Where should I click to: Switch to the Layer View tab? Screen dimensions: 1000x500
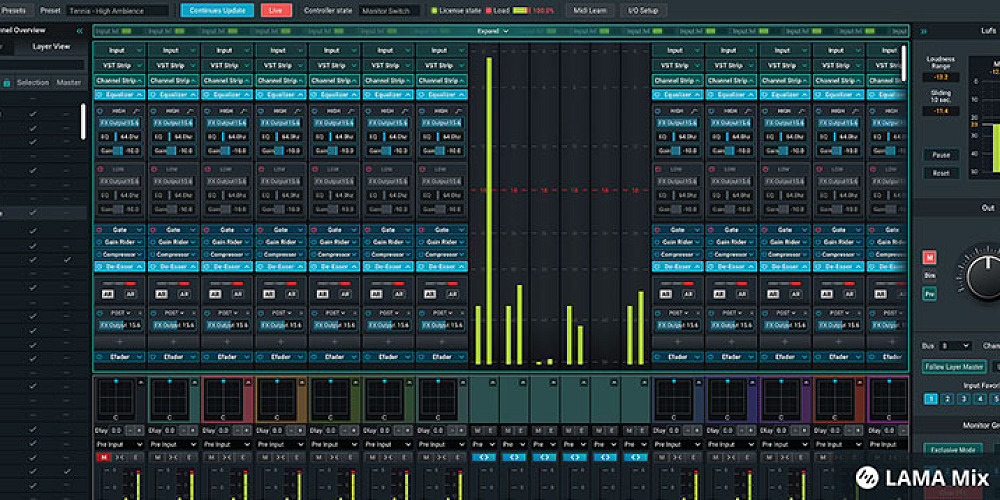point(51,47)
